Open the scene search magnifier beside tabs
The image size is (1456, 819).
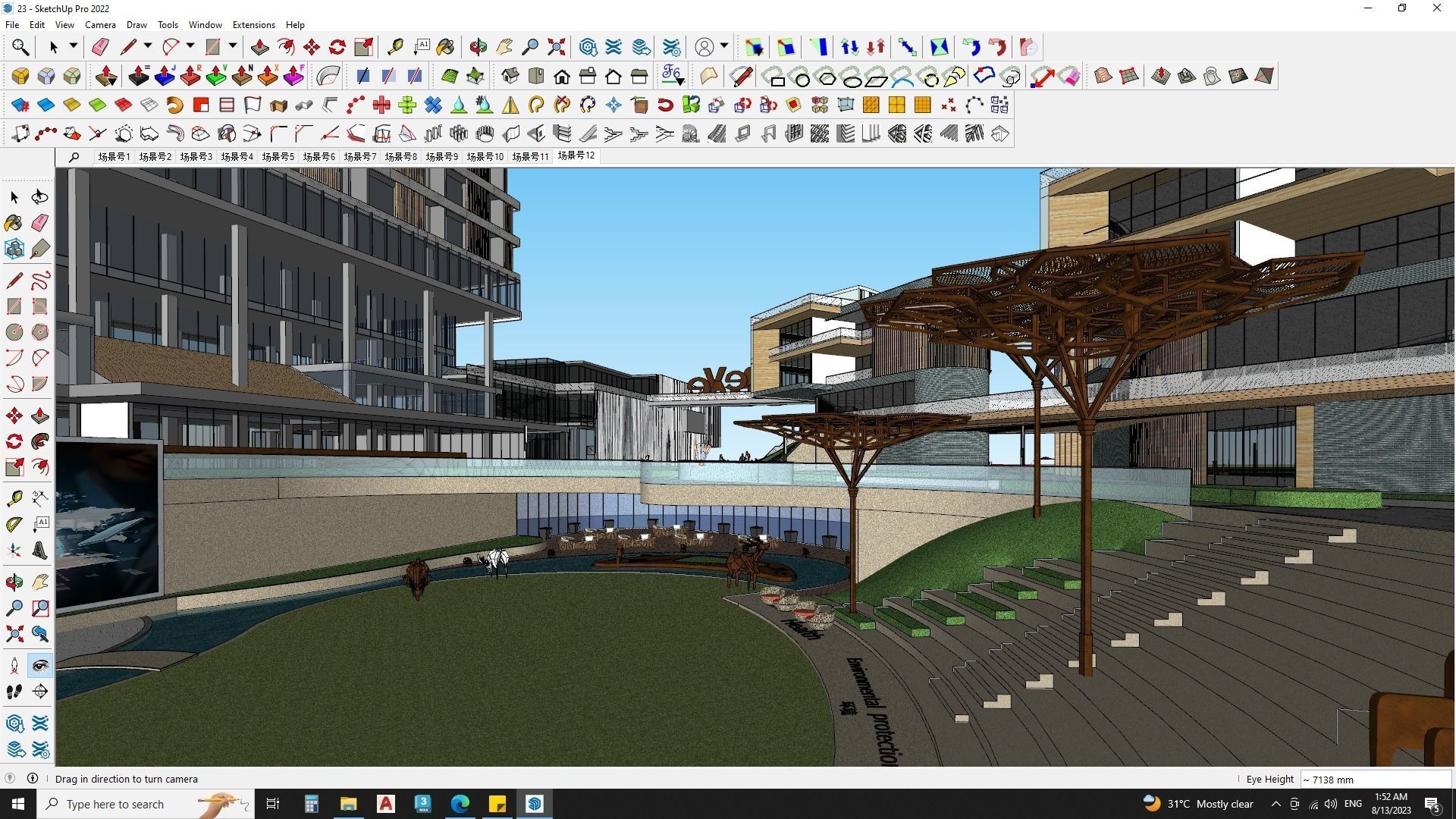74,157
